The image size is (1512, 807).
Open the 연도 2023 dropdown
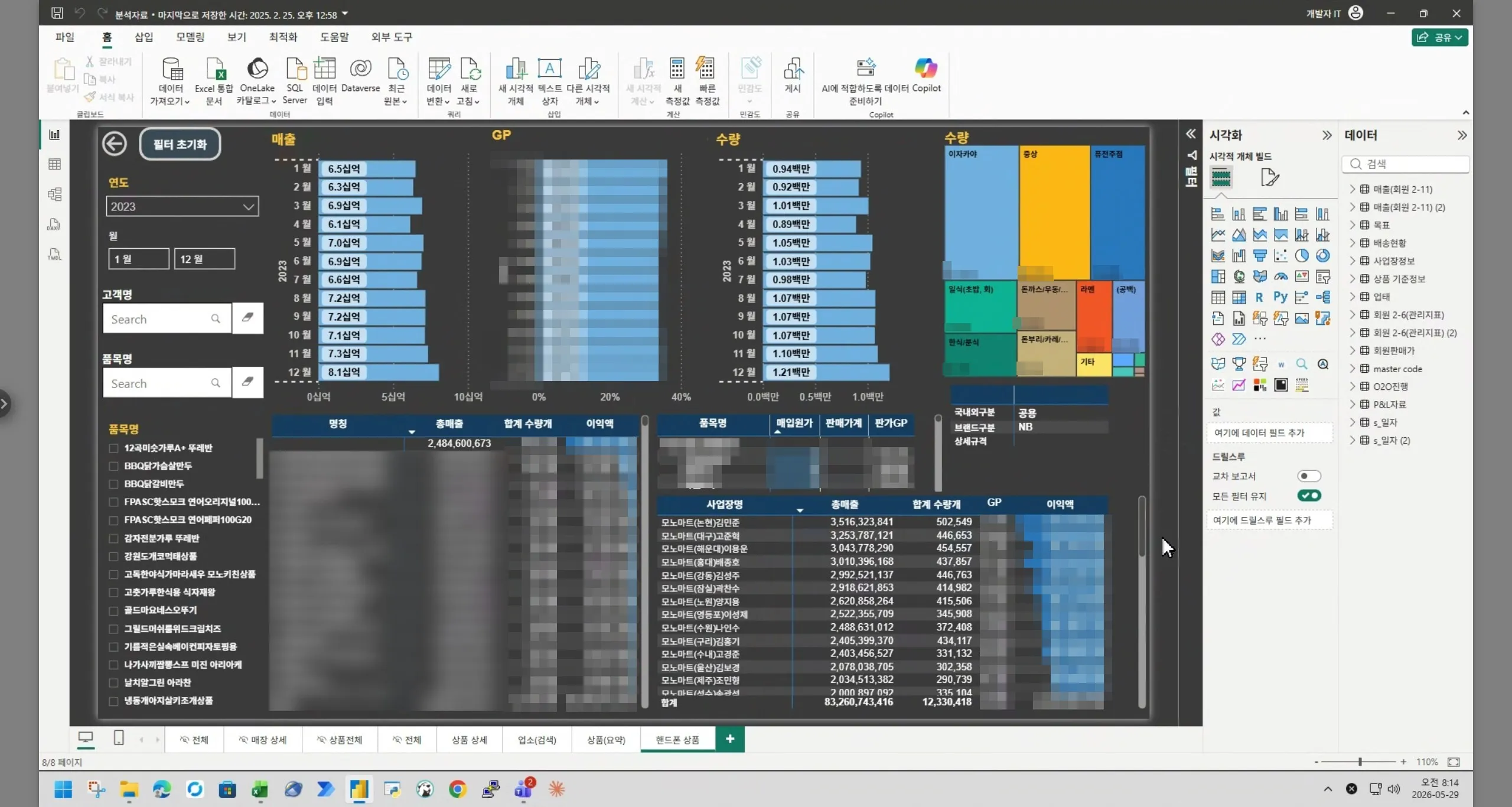[183, 206]
